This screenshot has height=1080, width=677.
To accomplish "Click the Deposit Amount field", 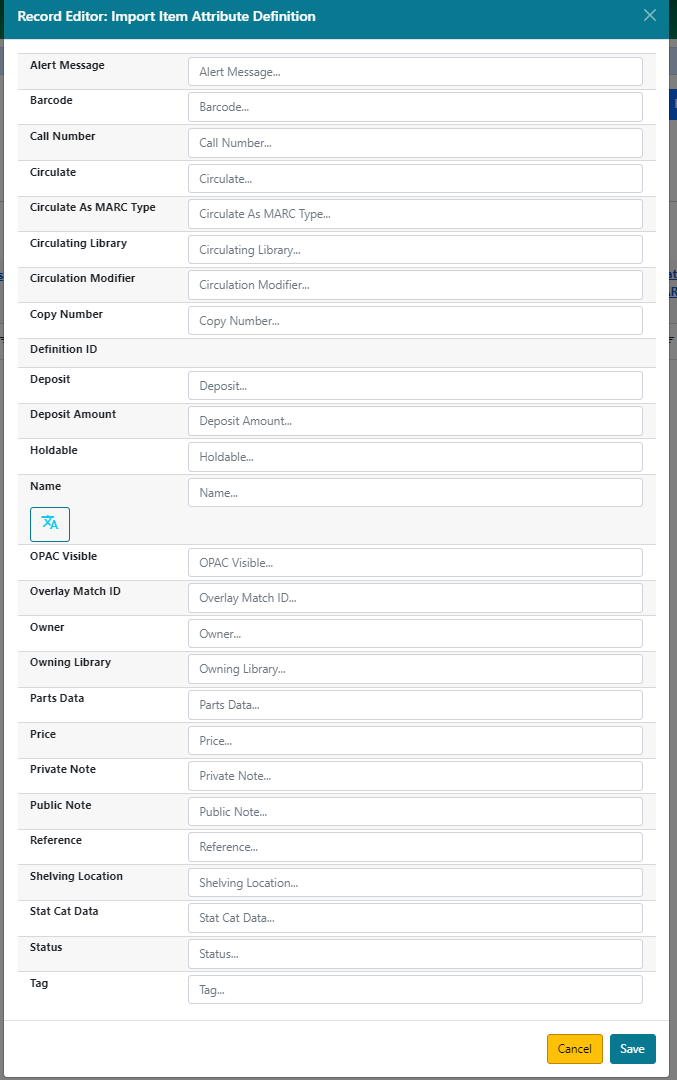I will [x=415, y=421].
